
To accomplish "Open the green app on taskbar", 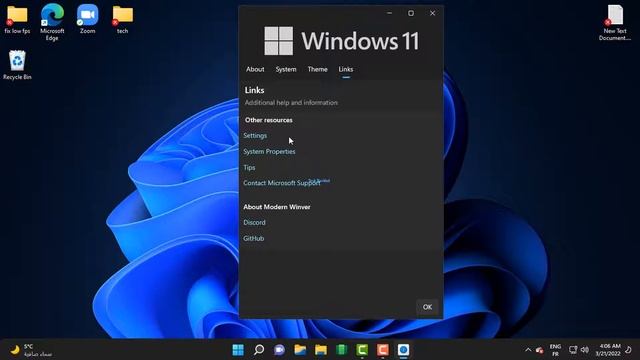I will (x=342, y=350).
